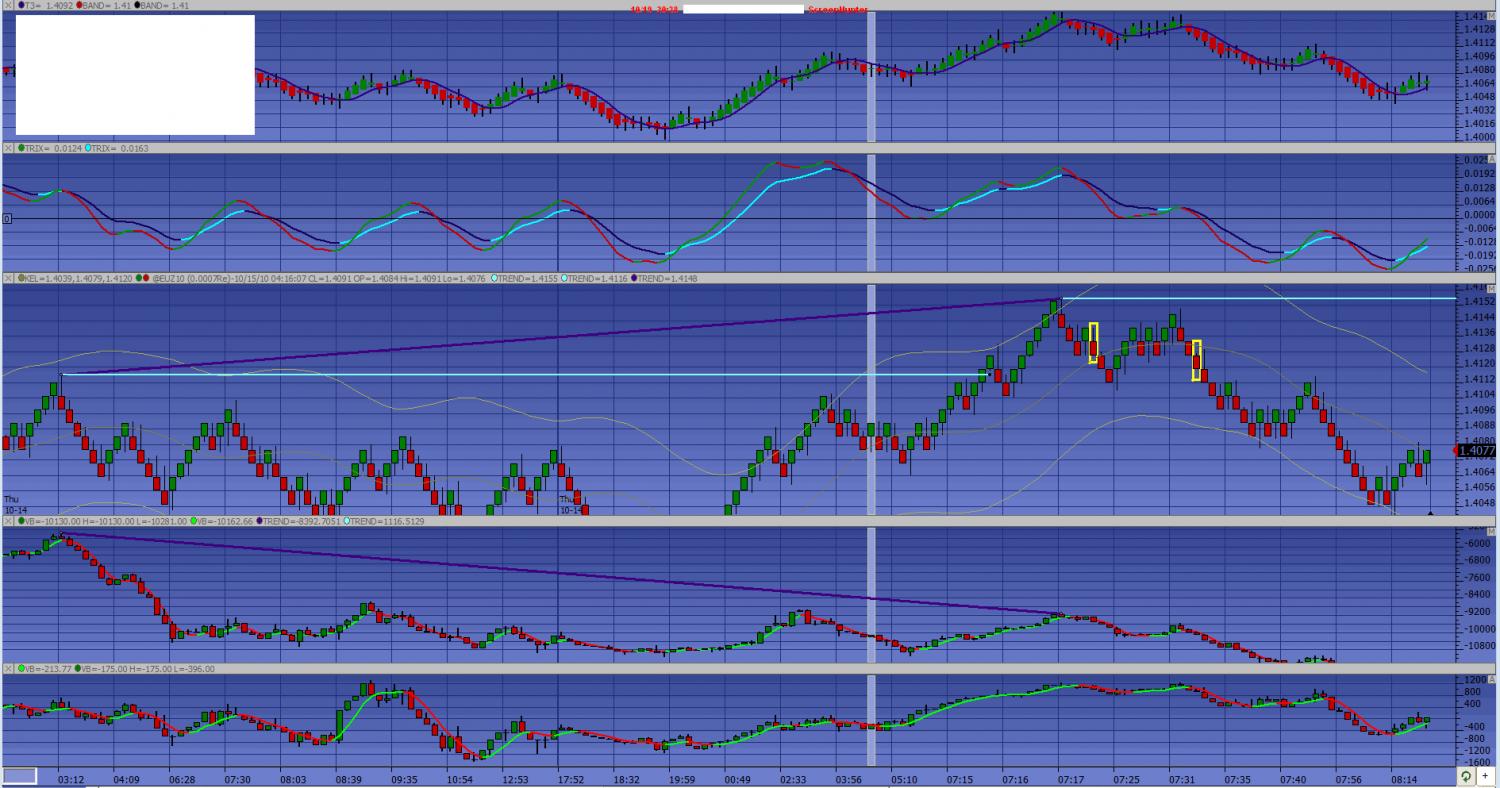Click the 17:52 time axis label
1500x788 pixels.
pyautogui.click(x=570, y=779)
